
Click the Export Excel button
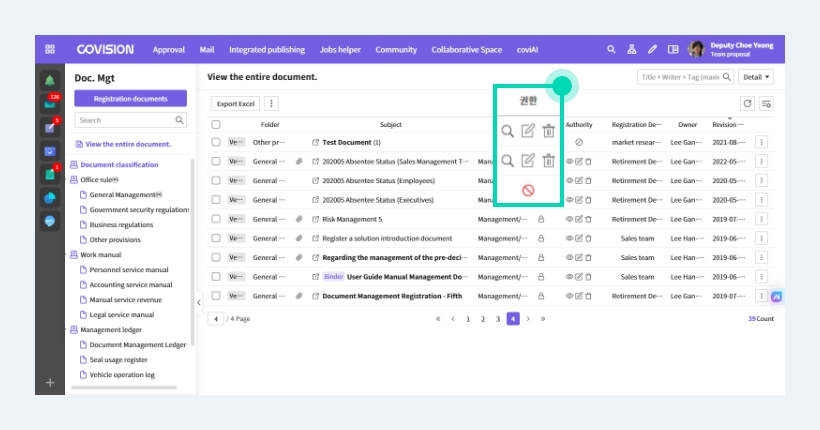tap(235, 104)
